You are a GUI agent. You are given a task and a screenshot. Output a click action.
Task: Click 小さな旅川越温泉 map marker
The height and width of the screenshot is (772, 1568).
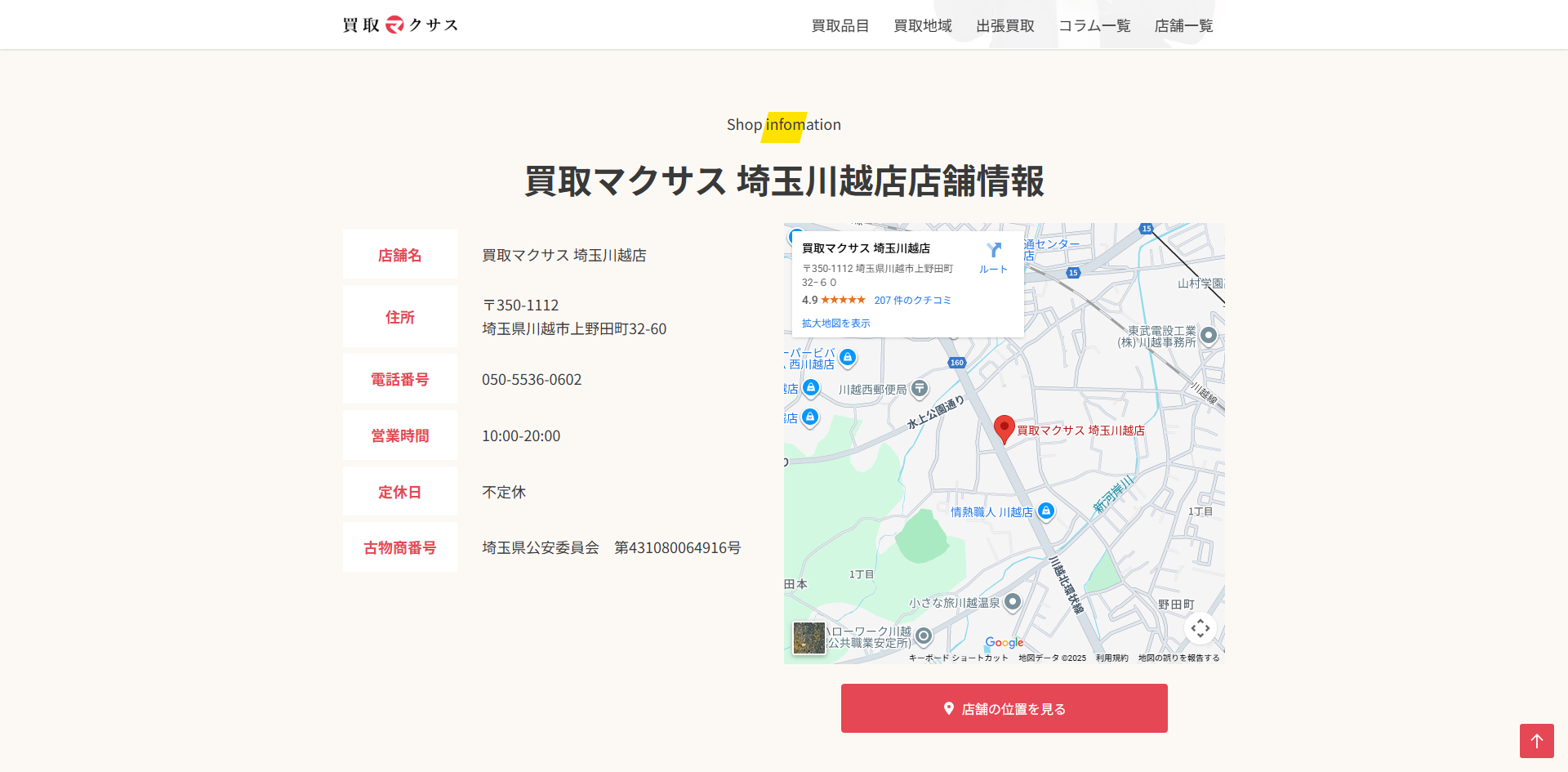click(1013, 602)
